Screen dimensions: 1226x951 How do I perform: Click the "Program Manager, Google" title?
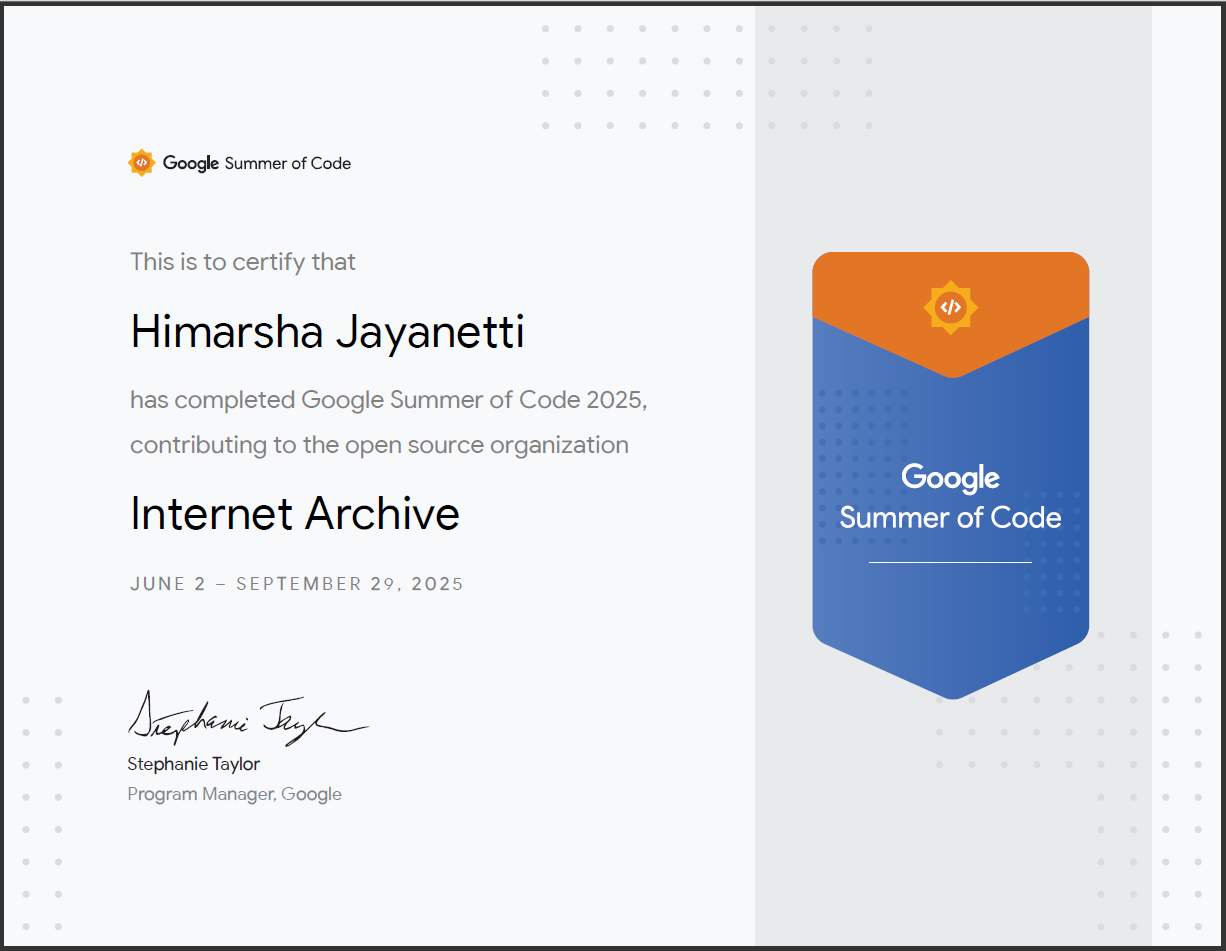tap(235, 794)
